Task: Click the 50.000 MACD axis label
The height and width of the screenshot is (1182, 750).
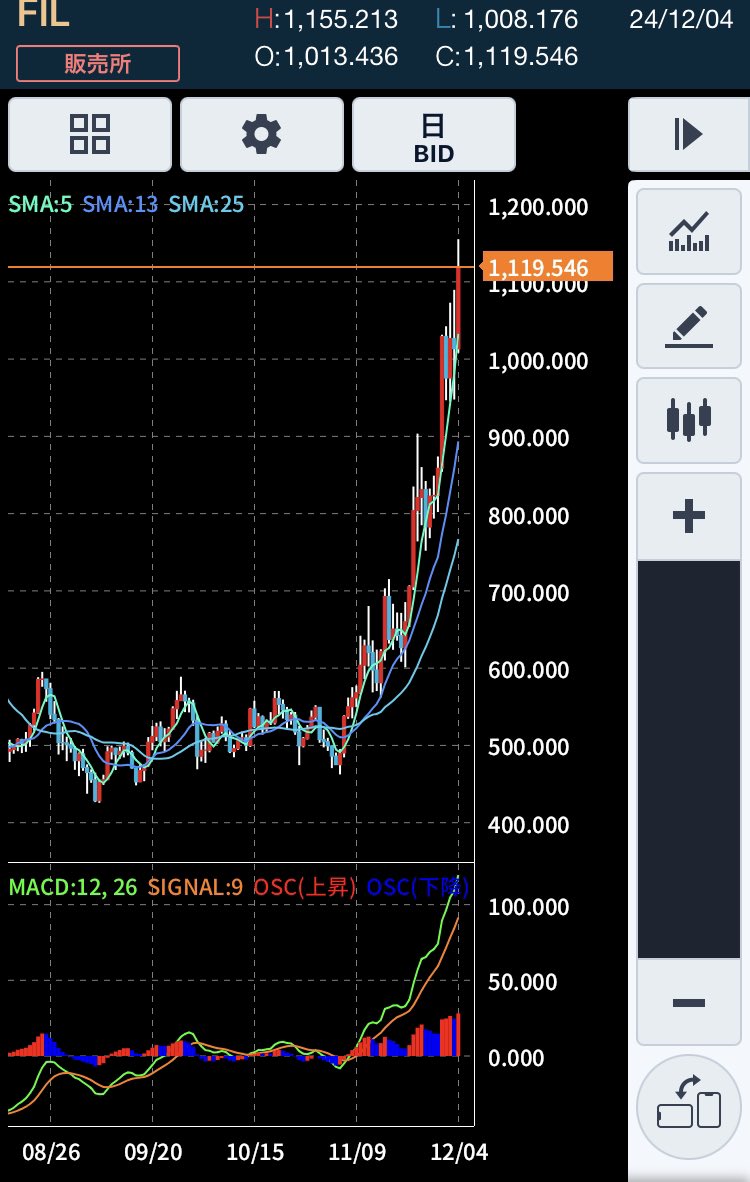Action: coord(522,982)
